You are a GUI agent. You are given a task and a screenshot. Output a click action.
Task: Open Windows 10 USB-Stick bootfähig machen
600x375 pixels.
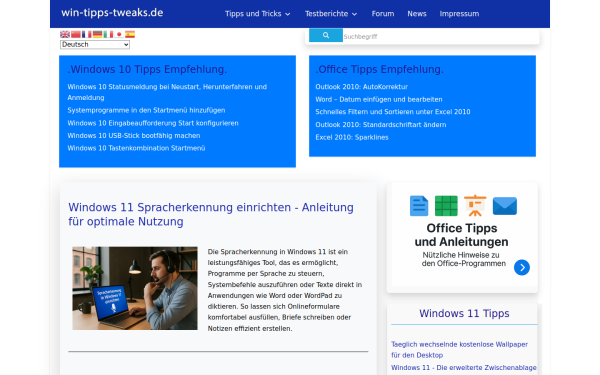(x=134, y=135)
